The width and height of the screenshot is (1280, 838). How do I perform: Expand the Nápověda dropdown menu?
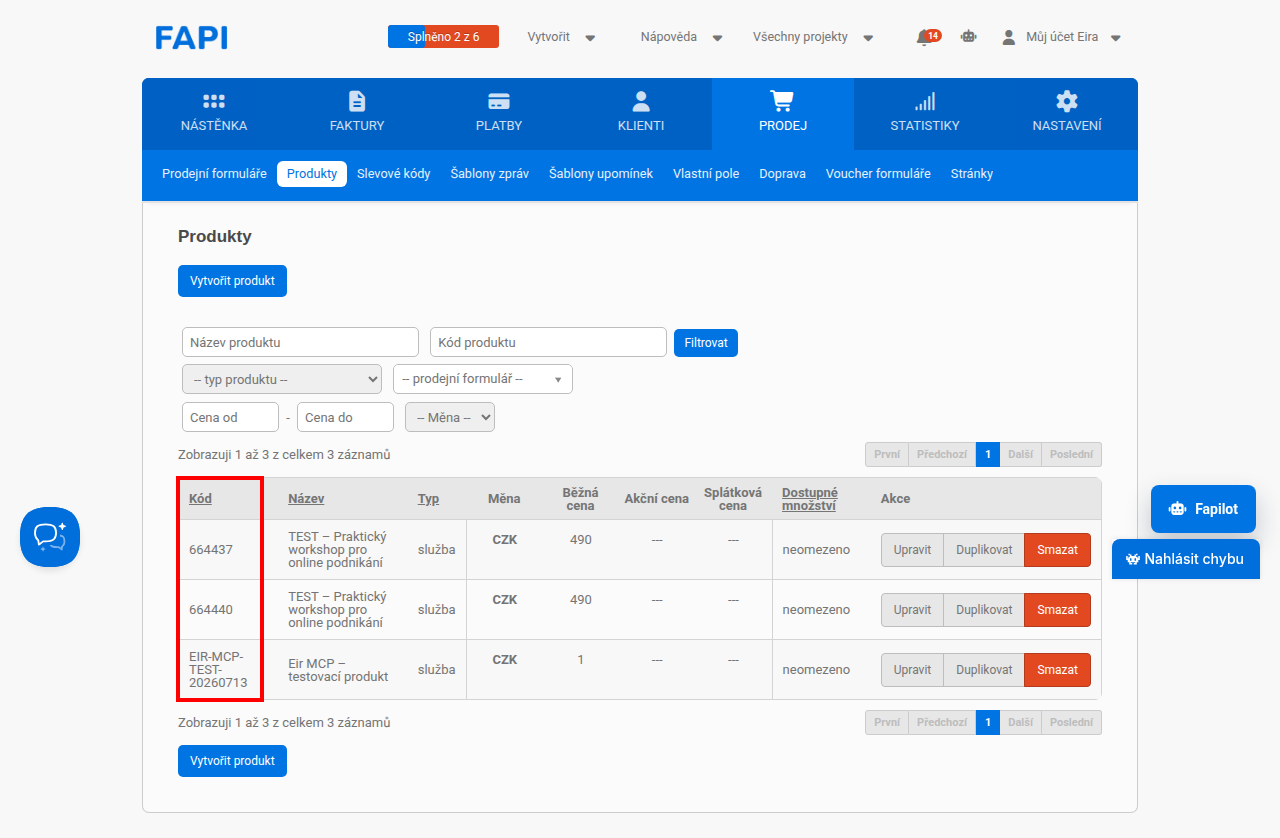(x=681, y=37)
